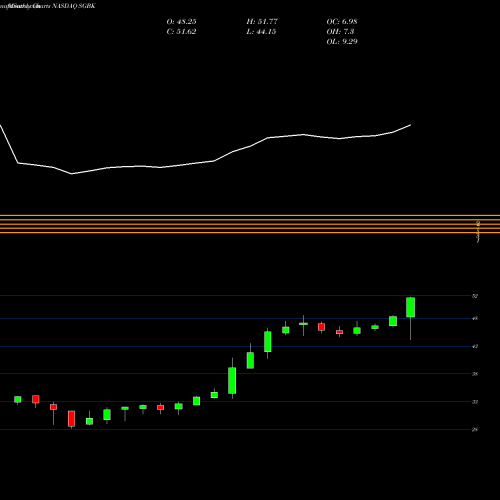
Task: Click the lowest red candle near 28
Action: point(71,419)
